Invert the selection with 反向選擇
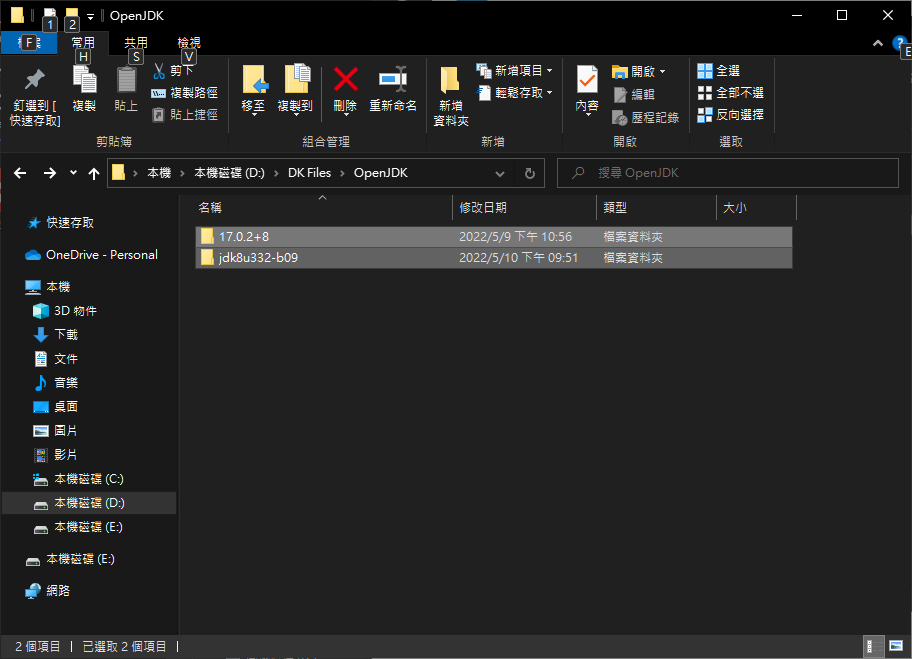 point(730,115)
